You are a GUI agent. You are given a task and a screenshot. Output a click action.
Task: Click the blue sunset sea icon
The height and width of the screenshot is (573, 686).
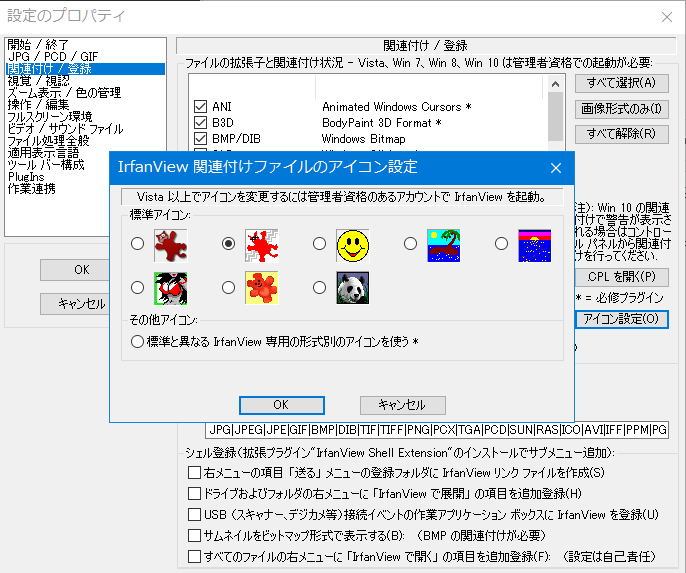click(535, 245)
